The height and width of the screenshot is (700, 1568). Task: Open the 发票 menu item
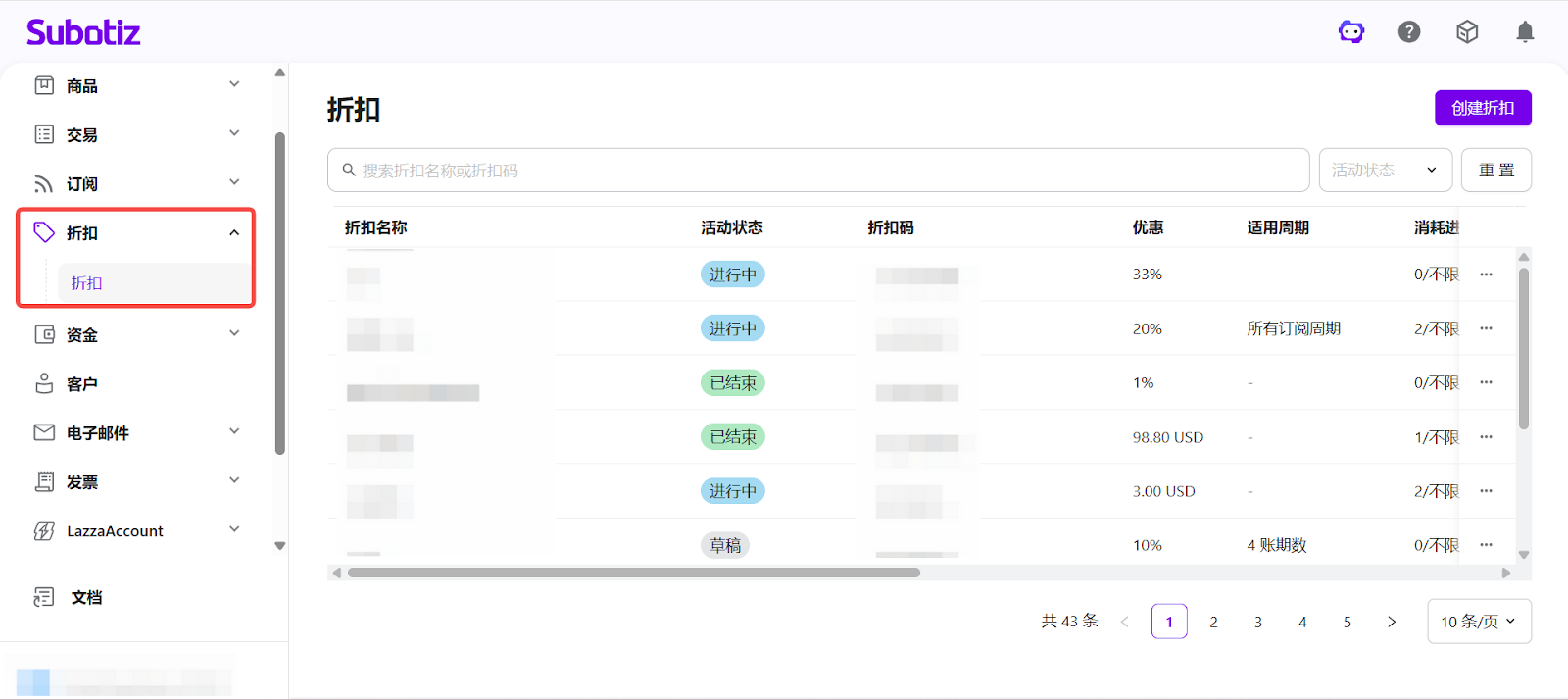tap(82, 481)
